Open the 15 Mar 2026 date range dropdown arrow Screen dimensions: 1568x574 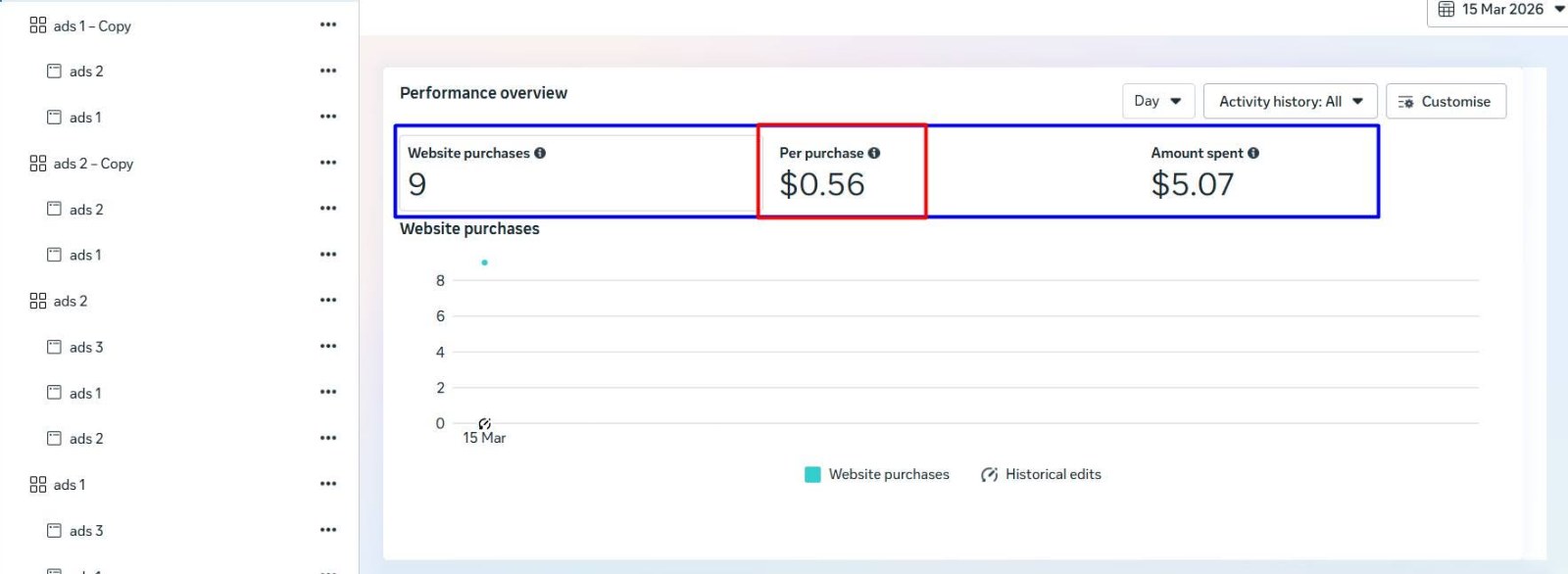[x=1559, y=9]
